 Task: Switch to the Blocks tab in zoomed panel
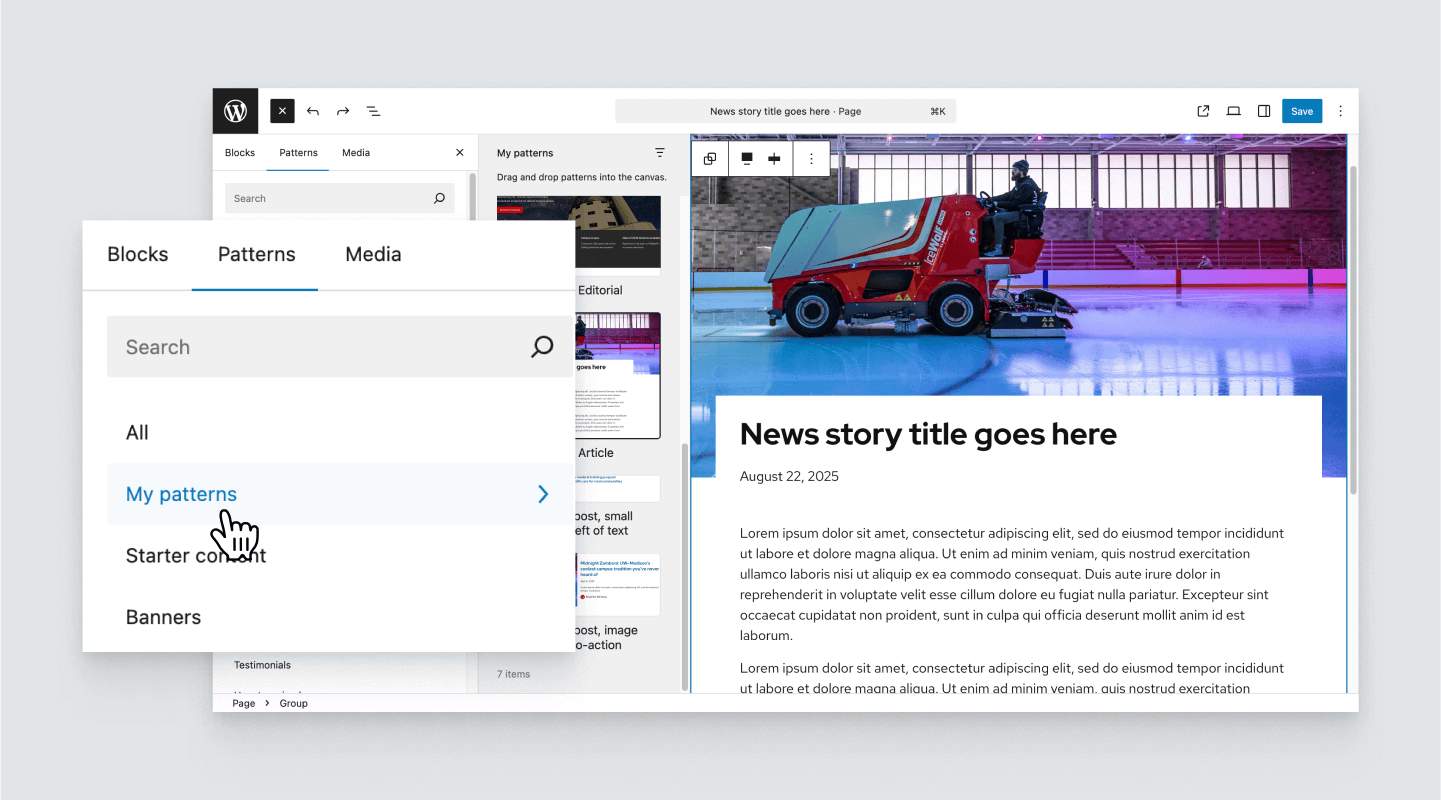[138, 254]
